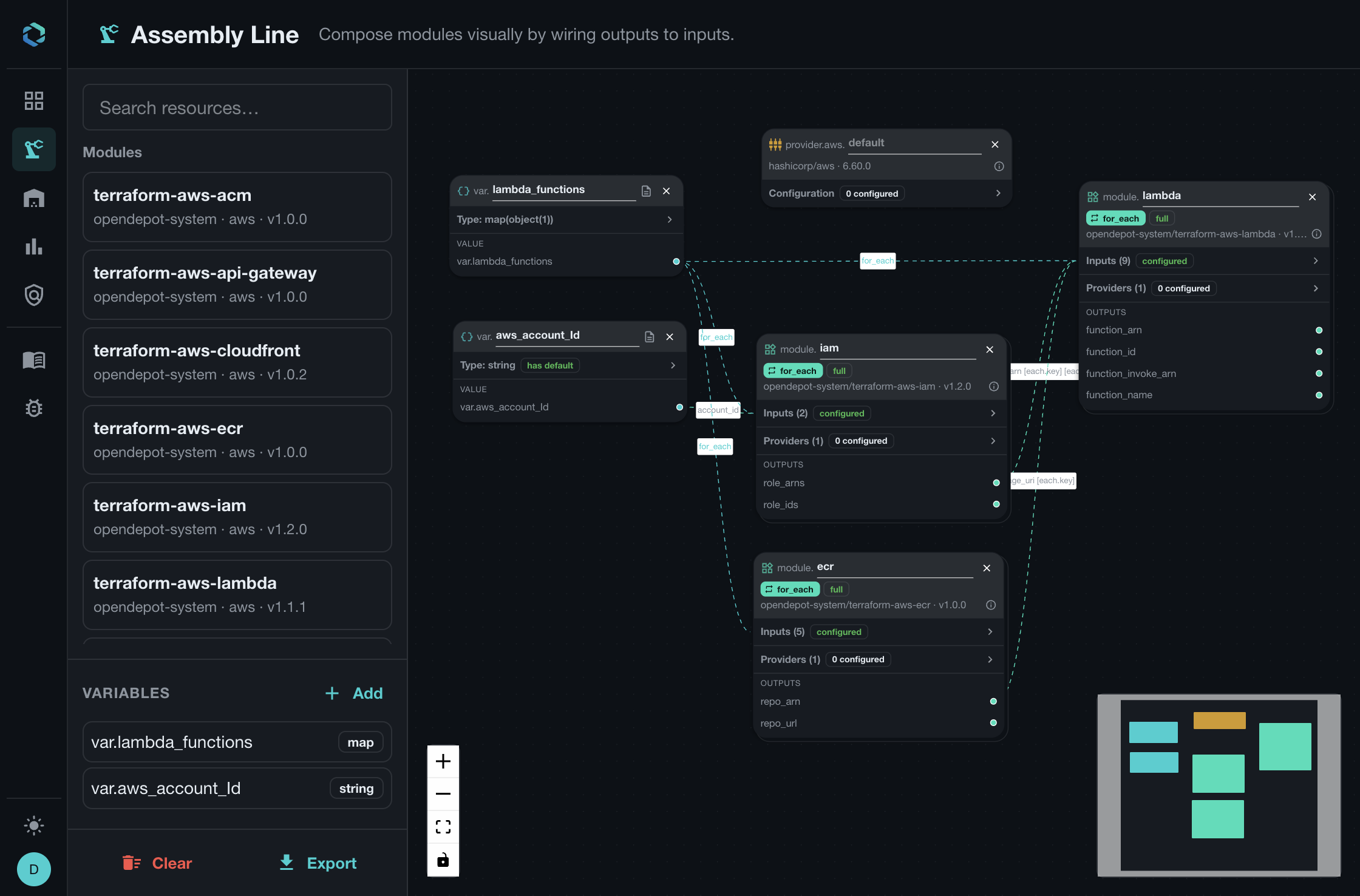1360x896 pixels.
Task: Open the user avatar D
Action: [x=34, y=869]
